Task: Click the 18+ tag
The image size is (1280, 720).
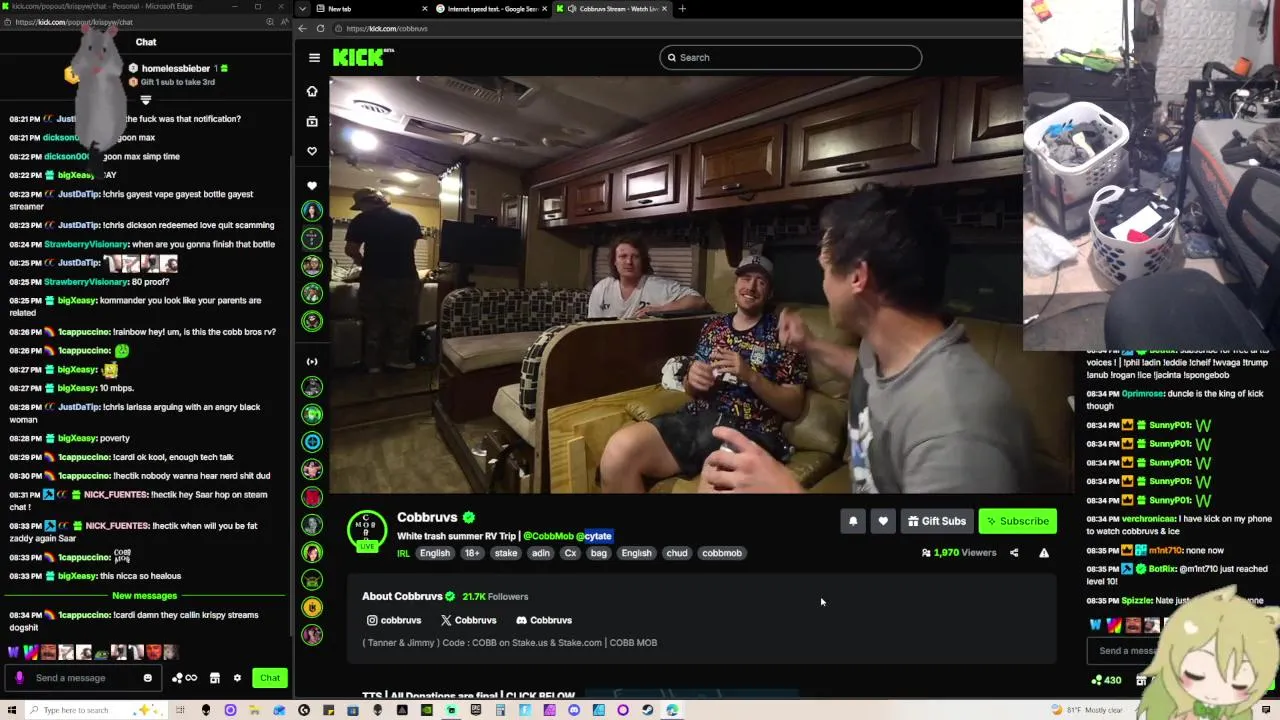Action: click(x=471, y=553)
